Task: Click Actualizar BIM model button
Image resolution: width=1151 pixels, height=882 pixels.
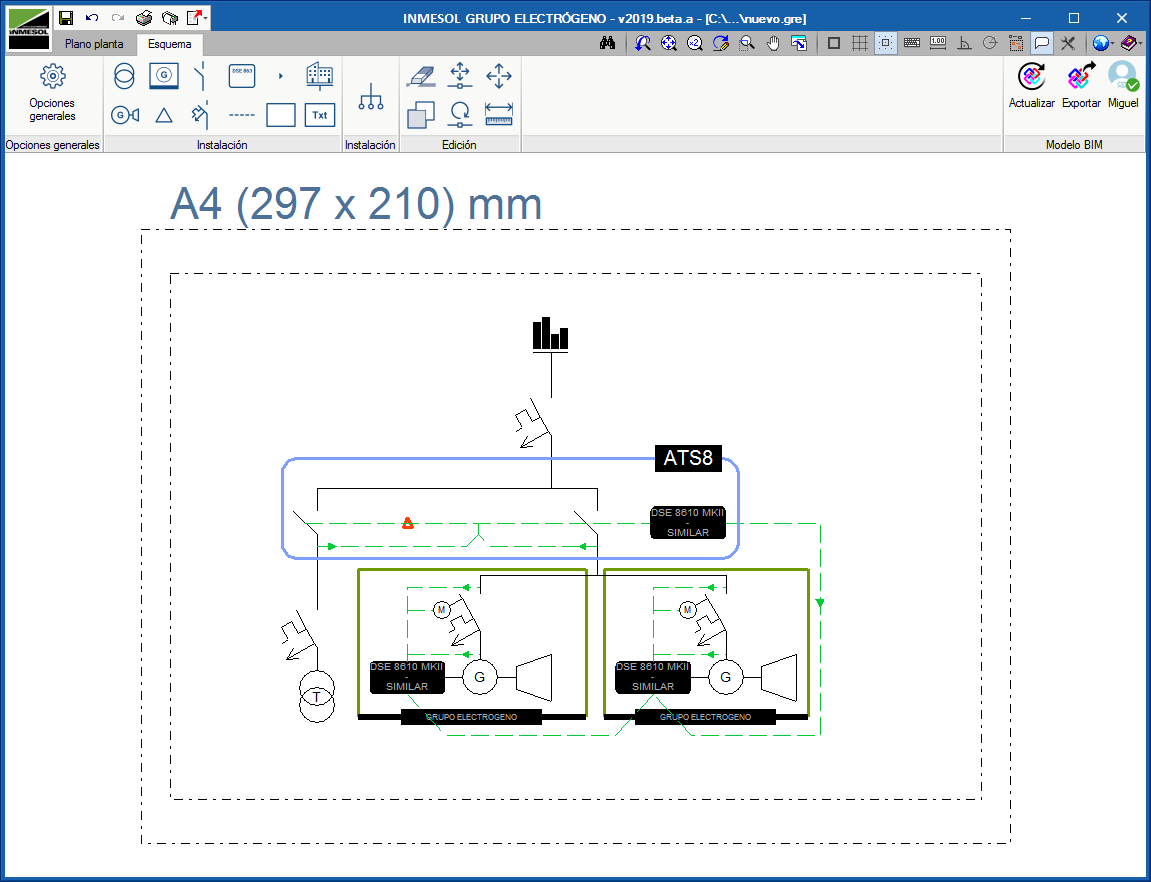Action: pyautogui.click(x=1031, y=86)
